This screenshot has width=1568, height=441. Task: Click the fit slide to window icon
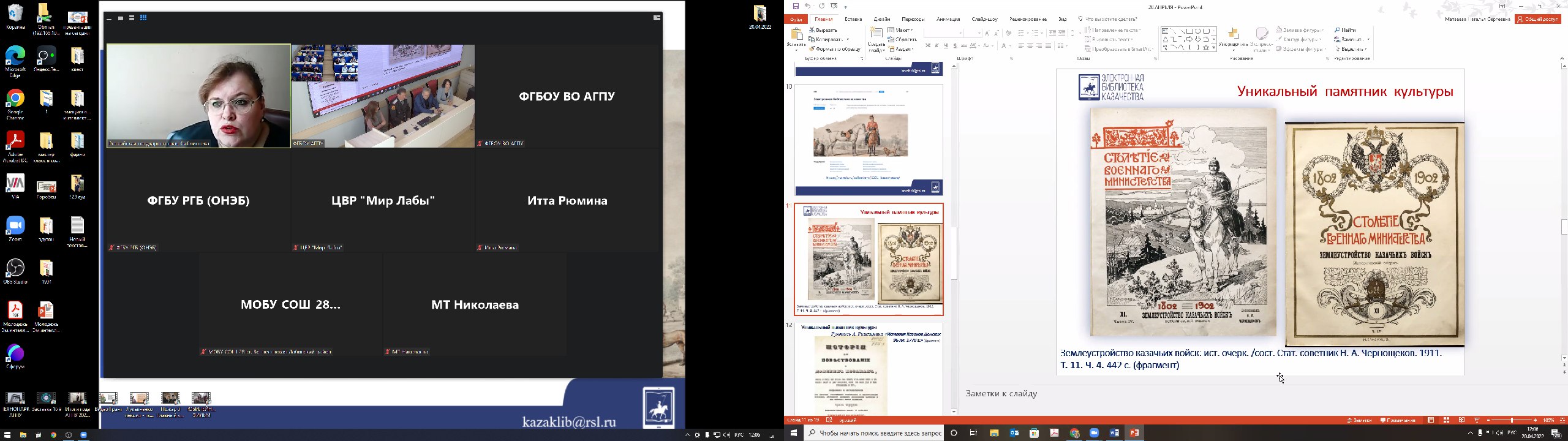1562,421
